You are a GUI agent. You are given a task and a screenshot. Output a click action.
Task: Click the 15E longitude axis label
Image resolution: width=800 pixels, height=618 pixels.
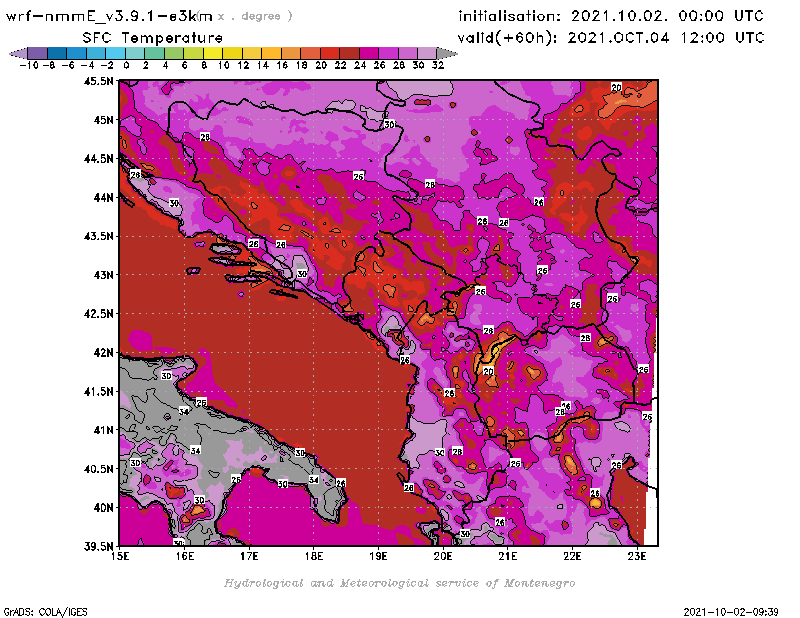pyautogui.click(x=120, y=554)
